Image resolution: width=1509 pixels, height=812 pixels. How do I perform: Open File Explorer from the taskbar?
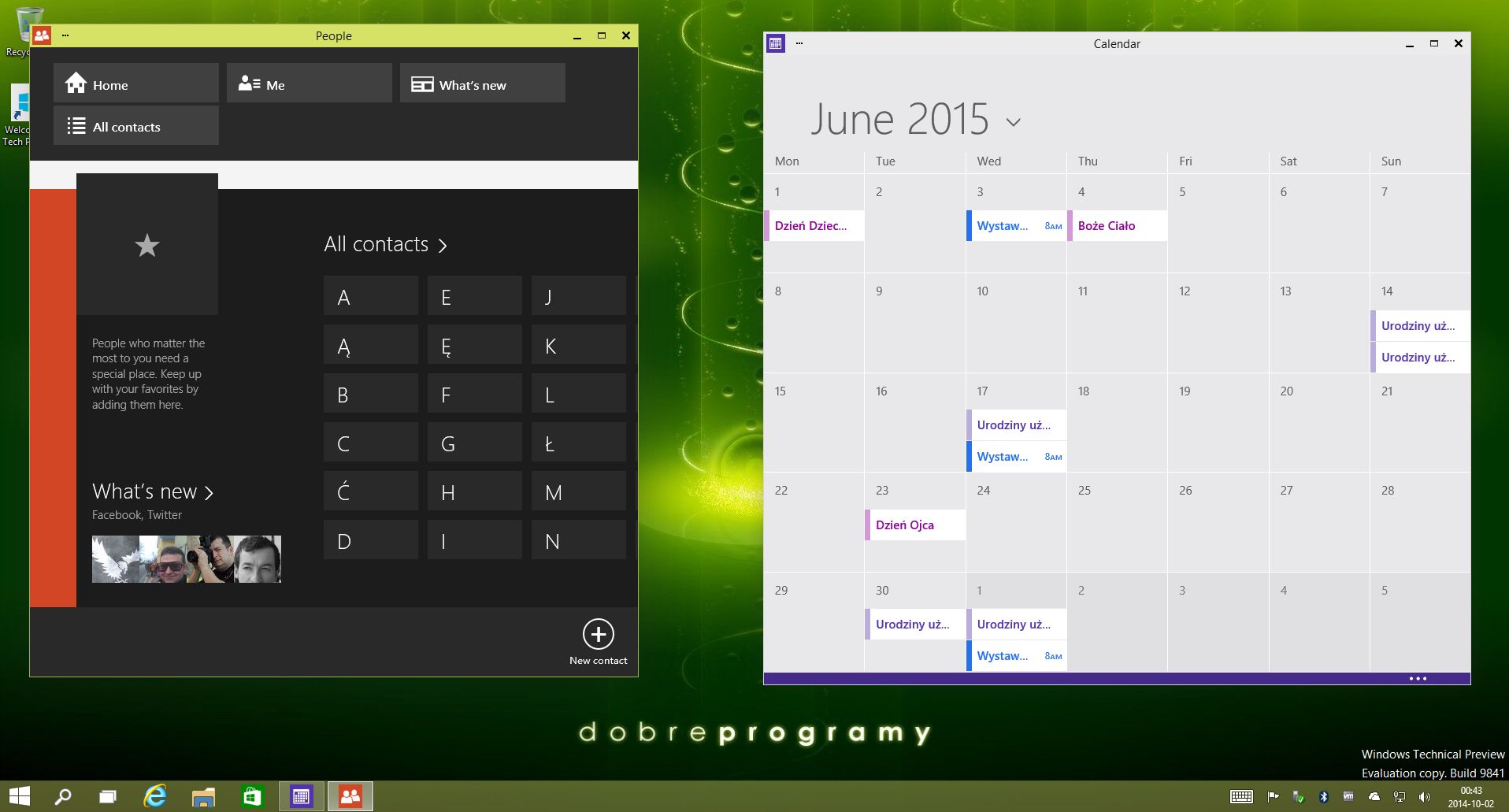coord(203,797)
